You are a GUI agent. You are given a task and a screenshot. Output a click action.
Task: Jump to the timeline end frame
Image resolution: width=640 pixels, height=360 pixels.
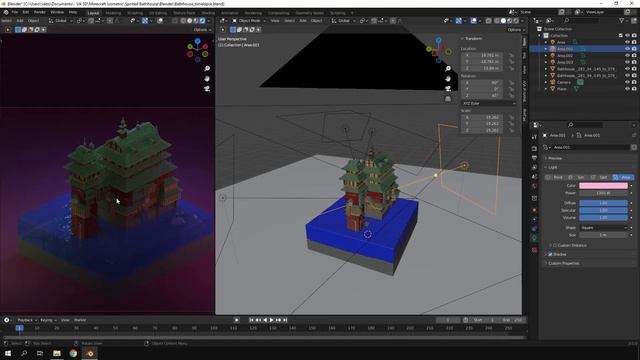pyautogui.click(x=285, y=320)
